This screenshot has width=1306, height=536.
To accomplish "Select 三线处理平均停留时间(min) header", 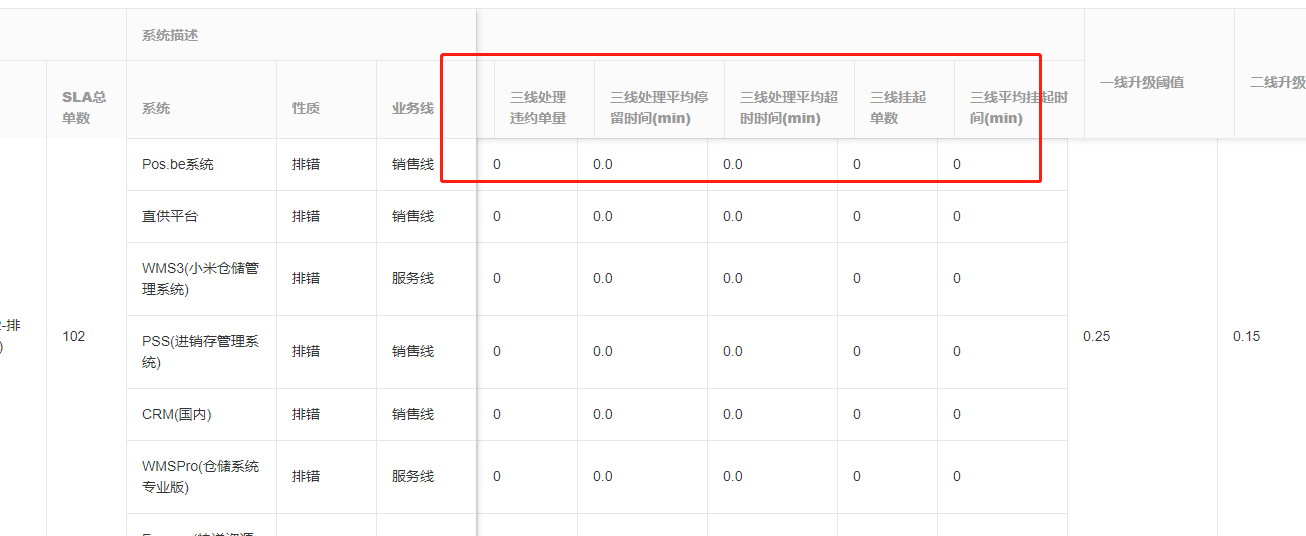I will 659,108.
